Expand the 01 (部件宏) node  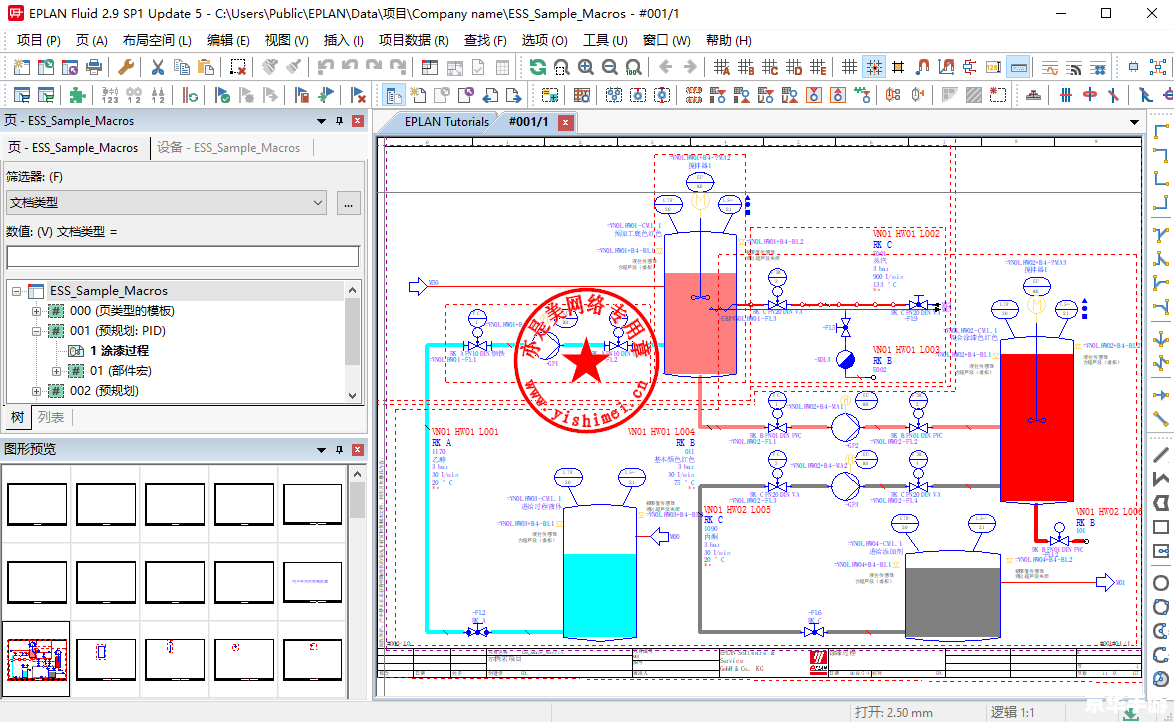[56, 371]
